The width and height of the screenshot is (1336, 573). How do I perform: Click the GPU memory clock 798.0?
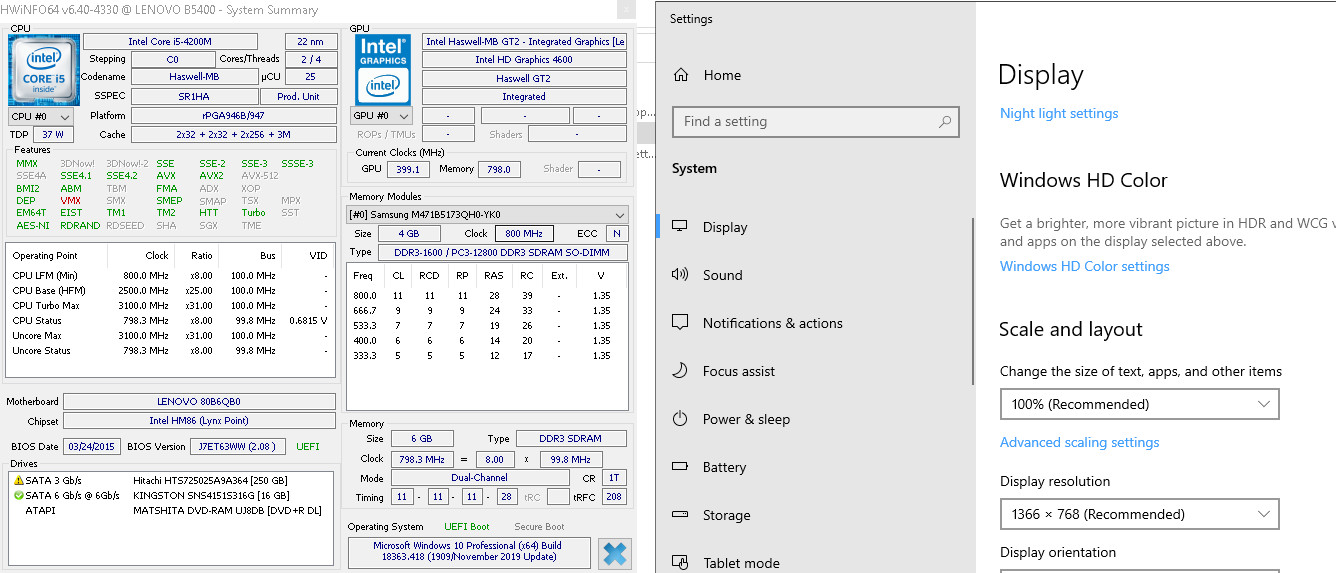[497, 169]
